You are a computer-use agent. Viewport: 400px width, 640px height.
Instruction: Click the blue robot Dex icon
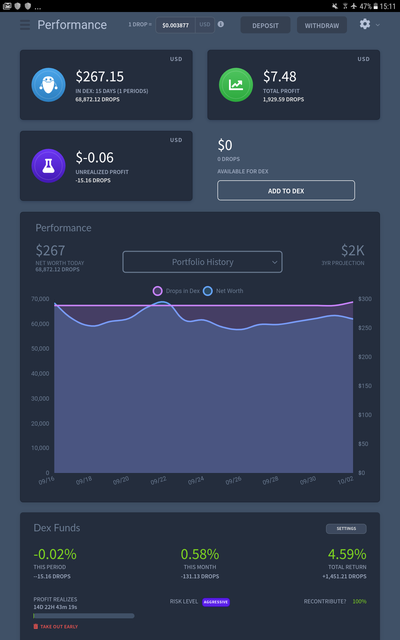49,84
